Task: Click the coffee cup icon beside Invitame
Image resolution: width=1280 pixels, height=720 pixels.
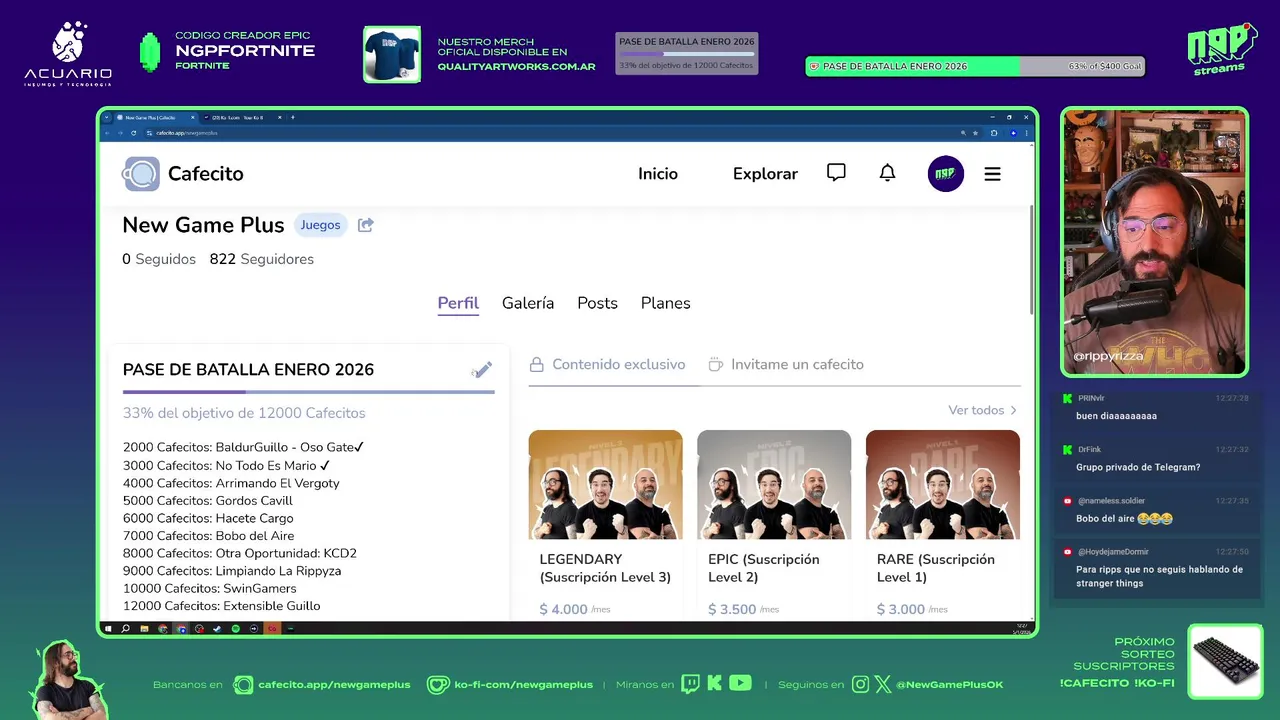Action: (715, 364)
